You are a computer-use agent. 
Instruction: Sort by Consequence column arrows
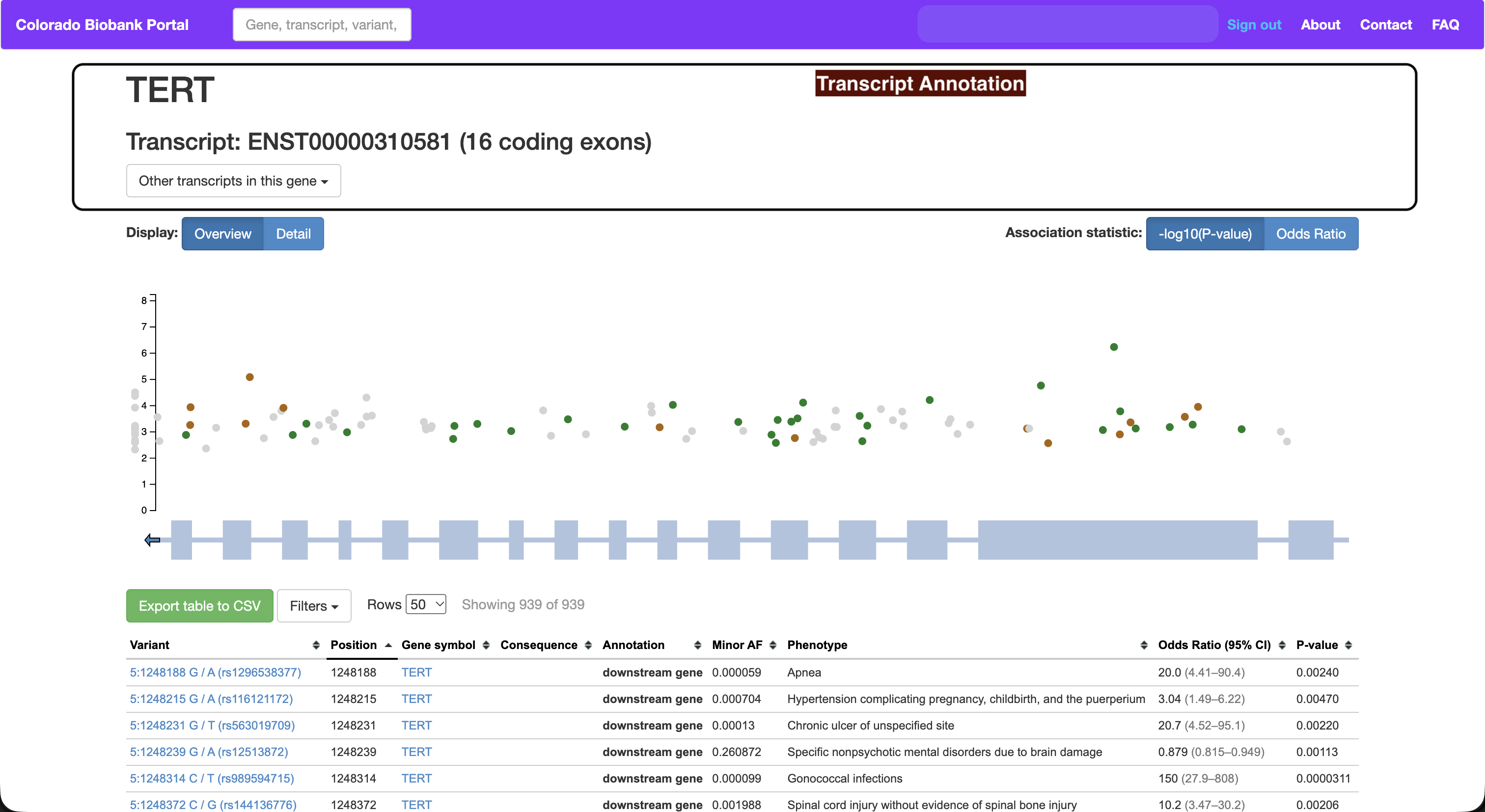tap(588, 646)
